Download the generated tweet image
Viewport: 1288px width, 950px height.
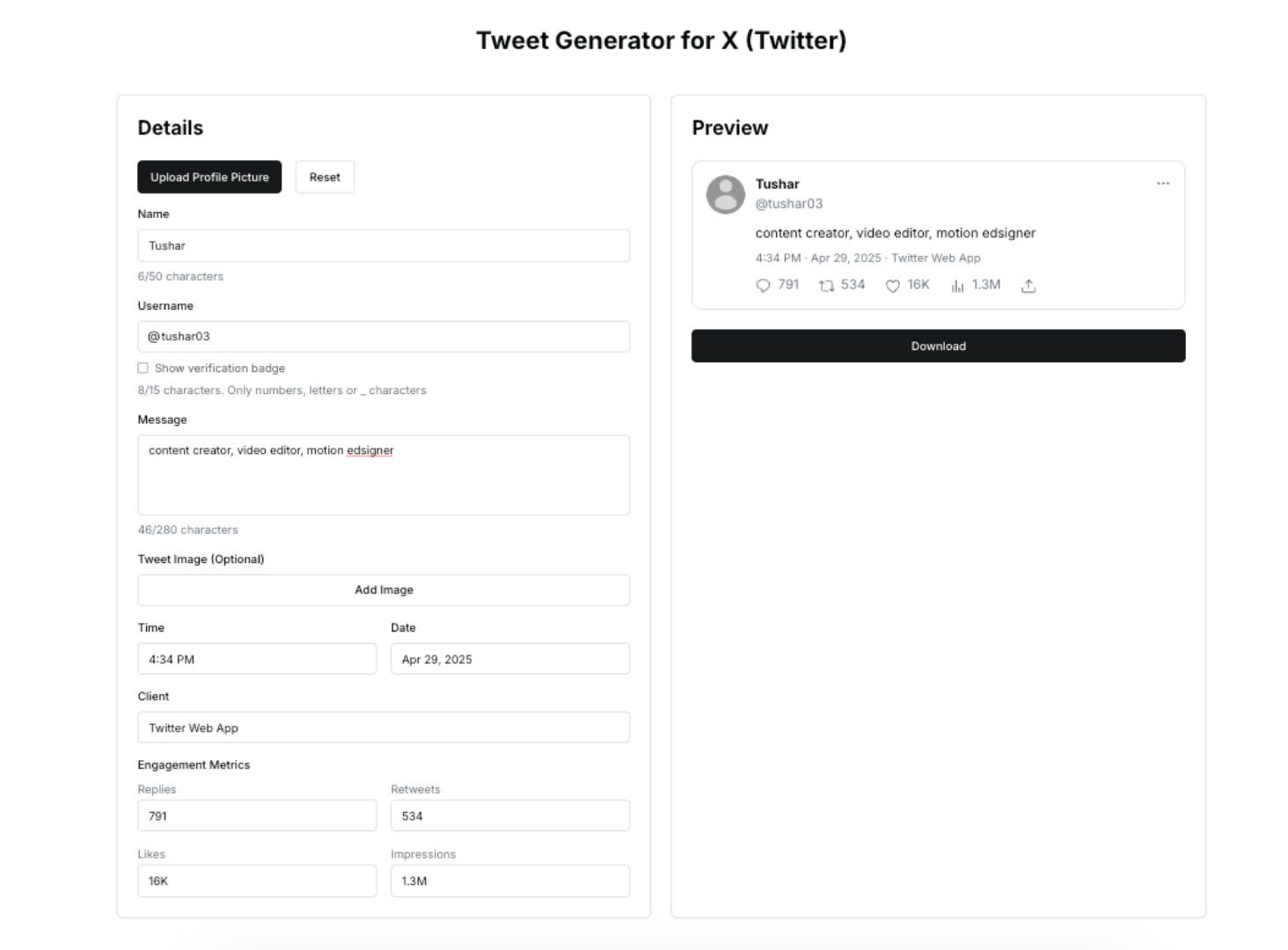click(x=938, y=346)
